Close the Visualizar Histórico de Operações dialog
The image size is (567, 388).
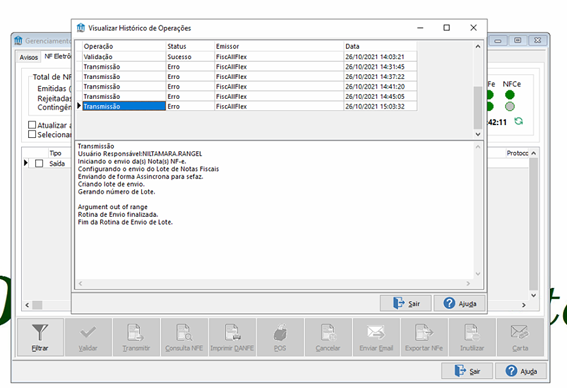click(473, 28)
